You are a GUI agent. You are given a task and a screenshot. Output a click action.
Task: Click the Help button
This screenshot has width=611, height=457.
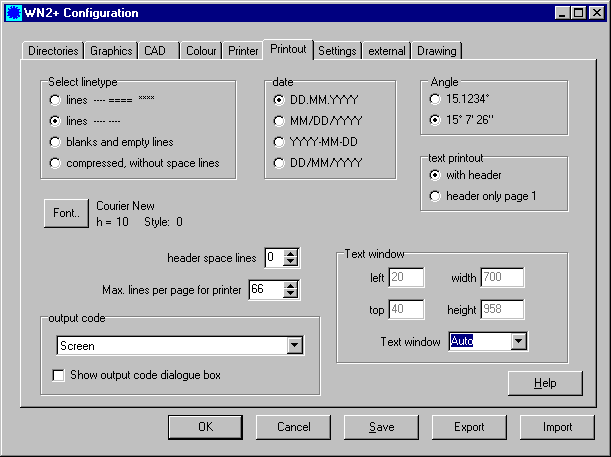[545, 383]
